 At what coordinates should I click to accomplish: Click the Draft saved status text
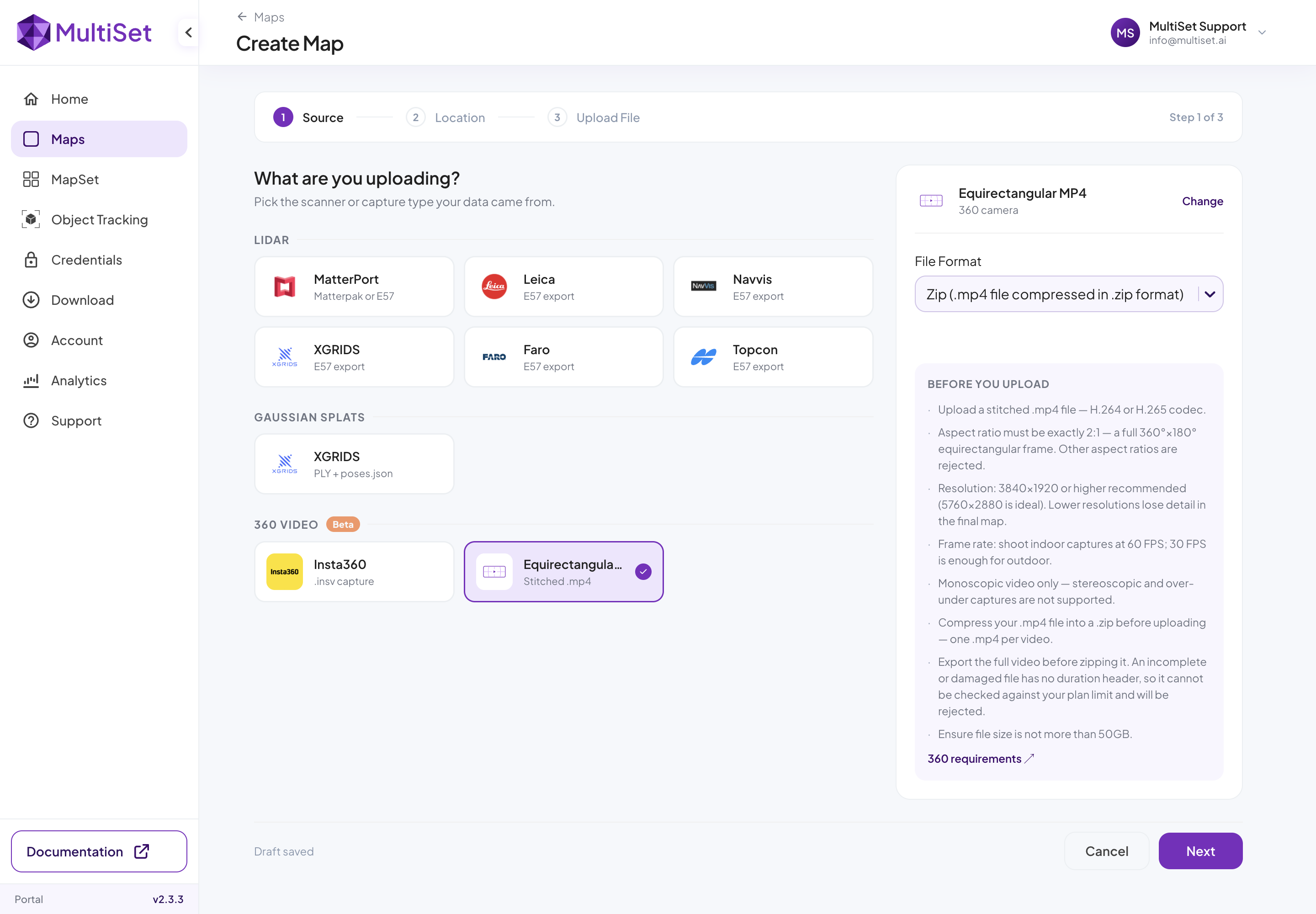284,851
